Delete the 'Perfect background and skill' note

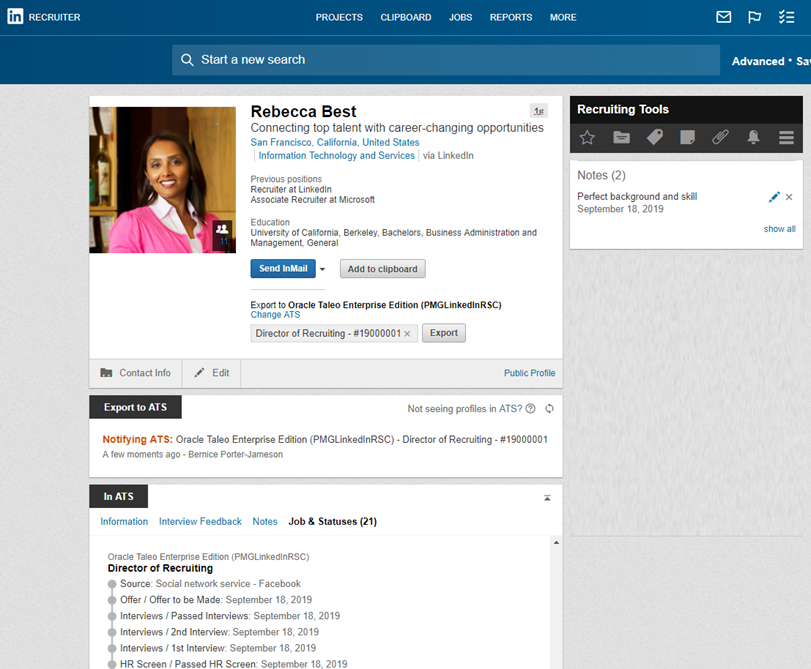coord(789,197)
